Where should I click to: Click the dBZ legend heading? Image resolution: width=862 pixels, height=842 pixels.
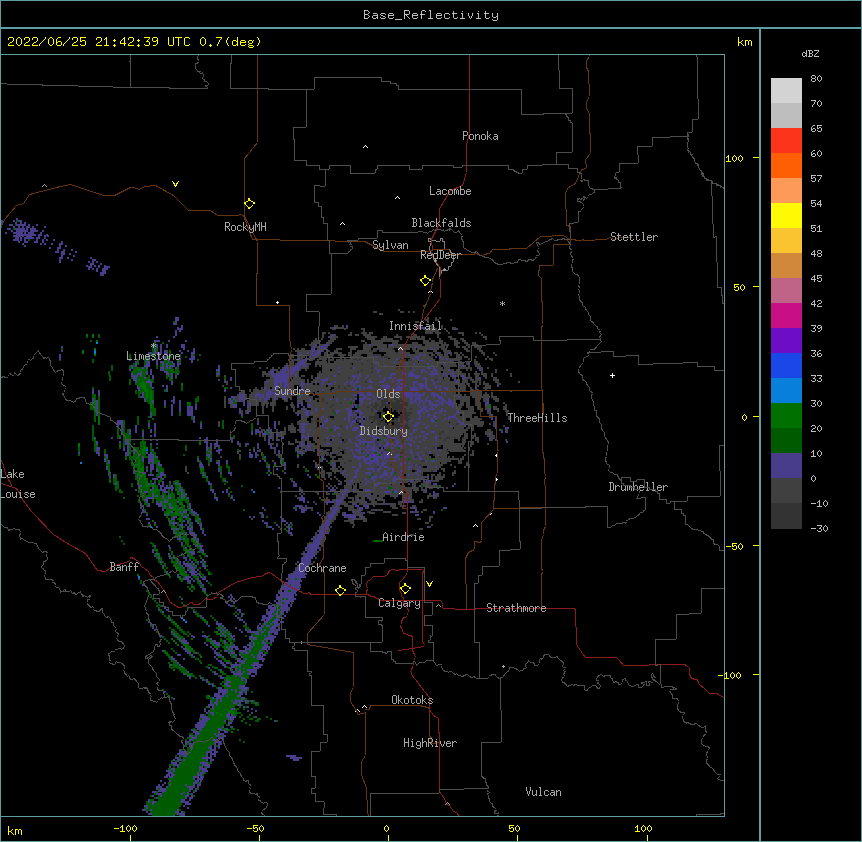[810, 54]
